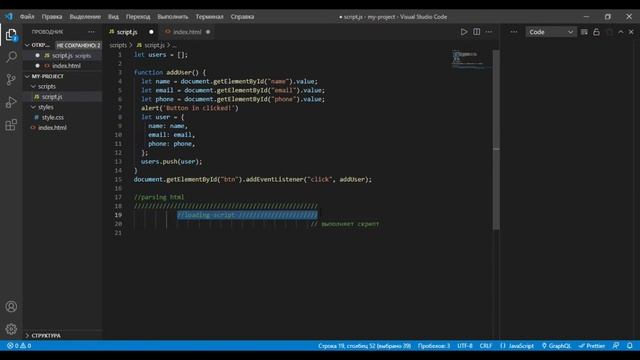The height and width of the screenshot is (360, 640).
Task: Collapse the MY-PROJECT folder section
Action: (27, 76)
